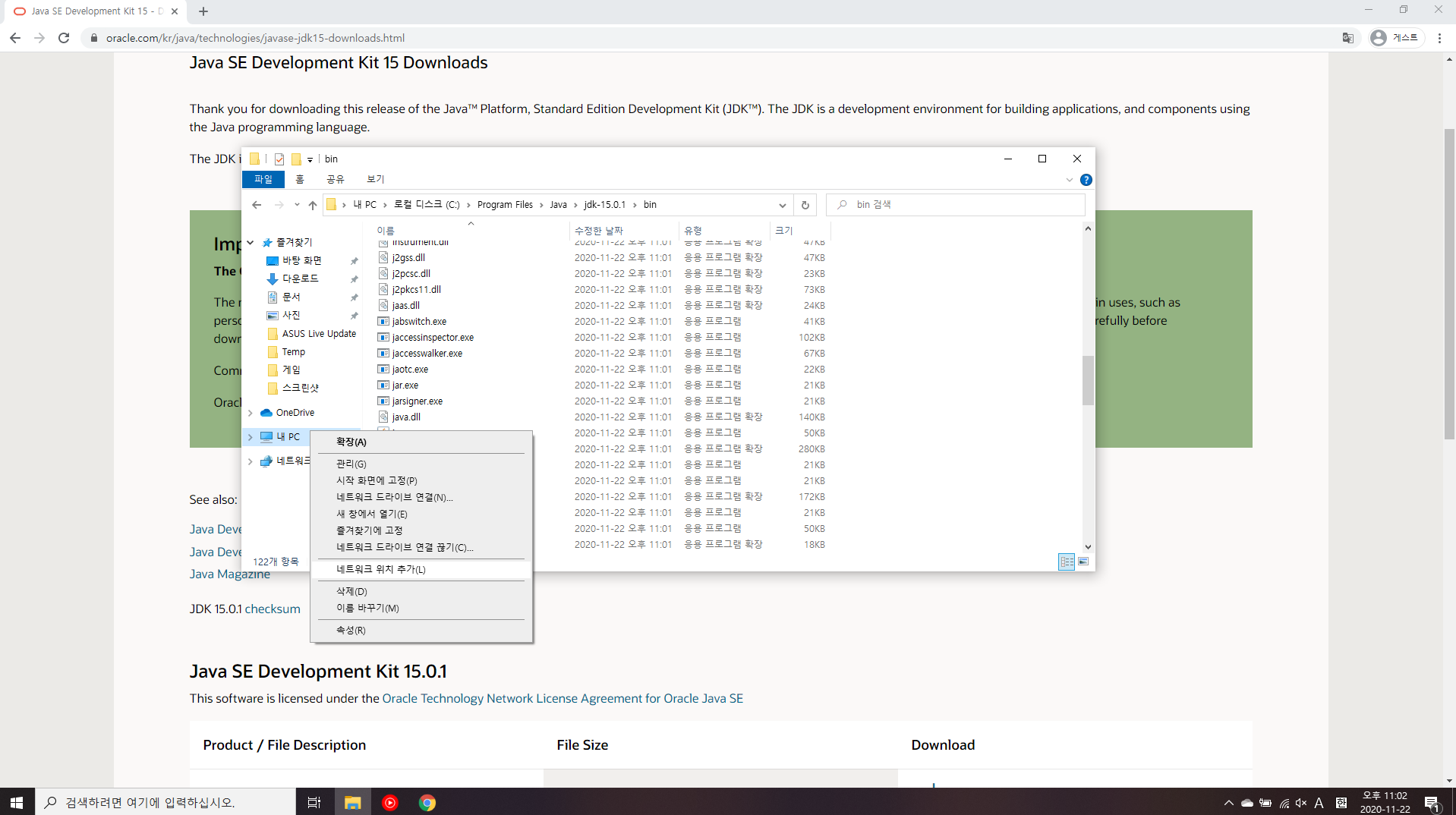Choose 새 창에서 열기(E) menu item
The width and height of the screenshot is (1456, 815).
[421, 514]
